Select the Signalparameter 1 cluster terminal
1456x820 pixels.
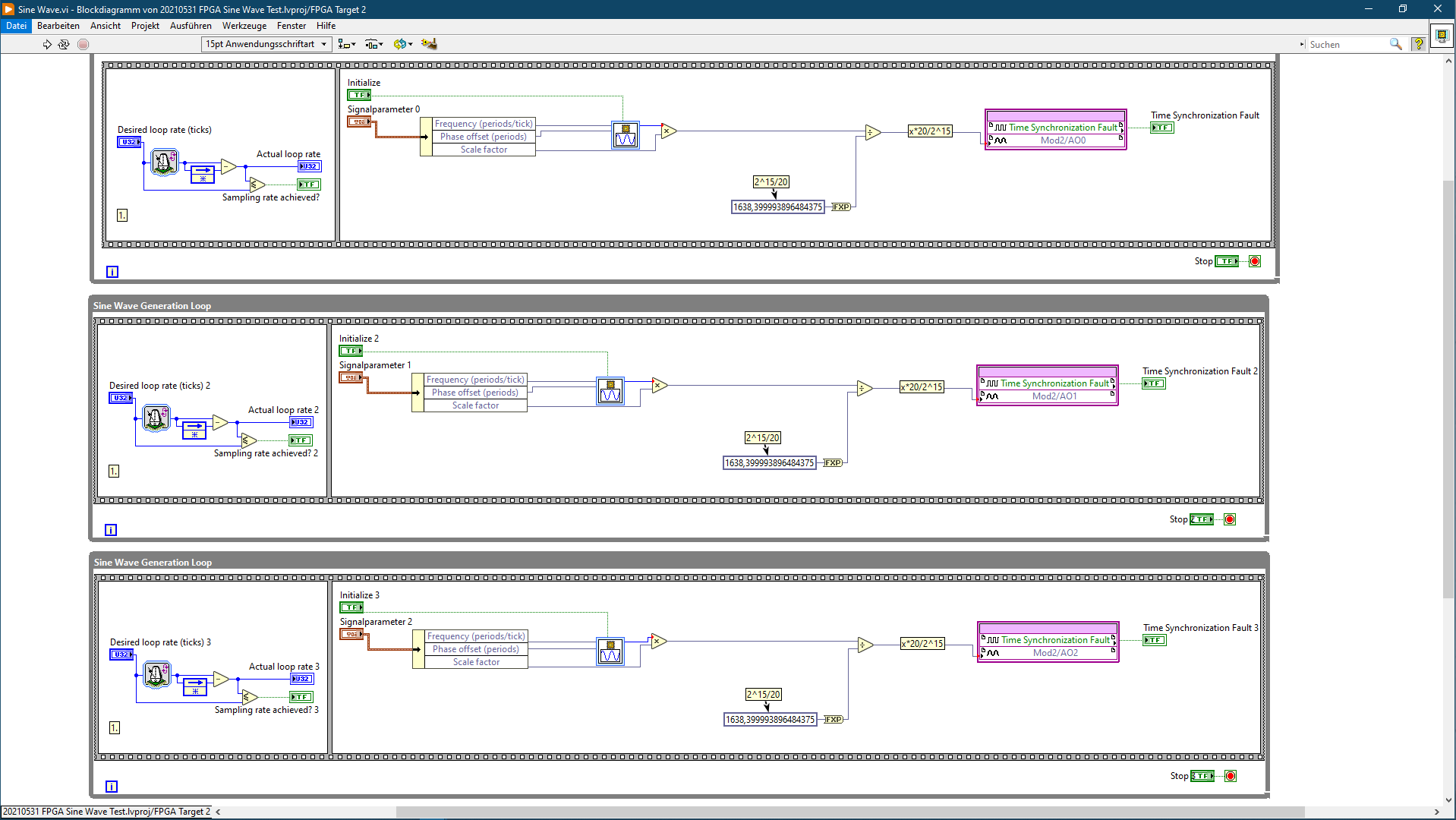[x=351, y=377]
